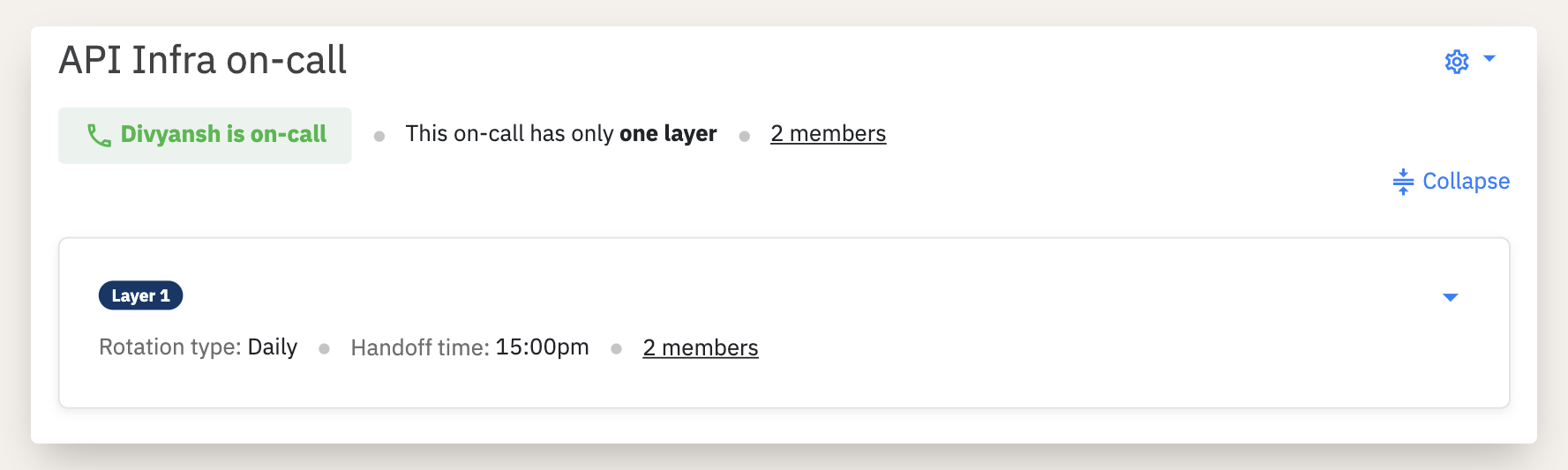Click the 'Handoff time:' label
The width and height of the screenshot is (1568, 470).
click(x=419, y=348)
